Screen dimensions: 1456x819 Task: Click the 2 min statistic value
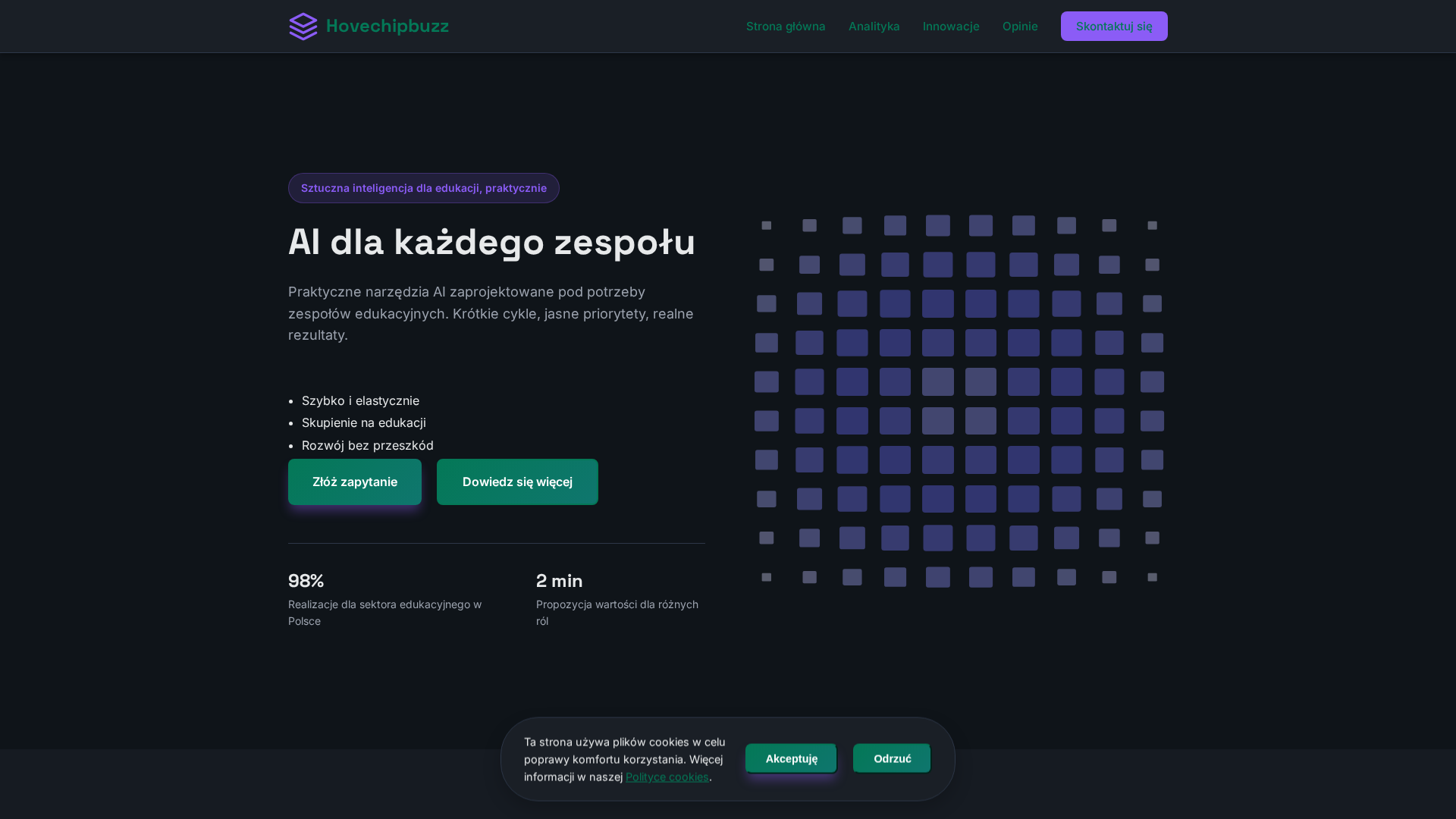pos(560,581)
